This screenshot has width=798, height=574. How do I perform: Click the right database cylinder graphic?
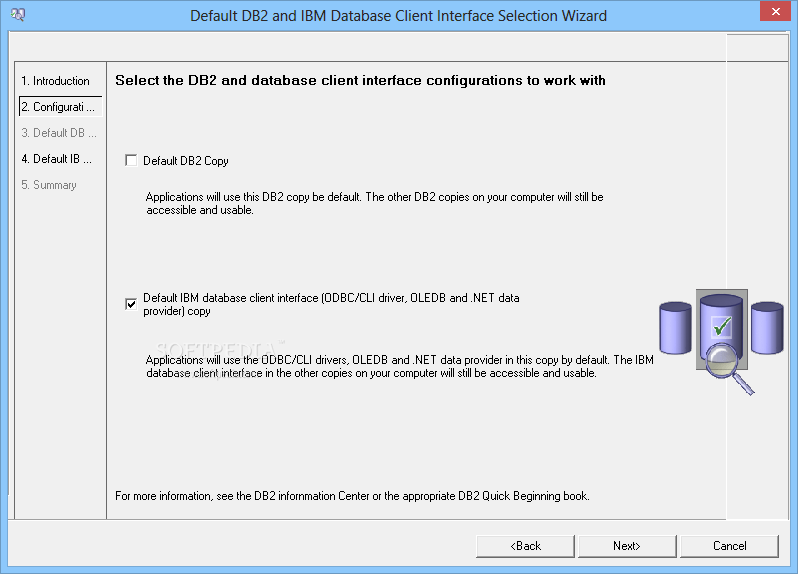pos(767,328)
